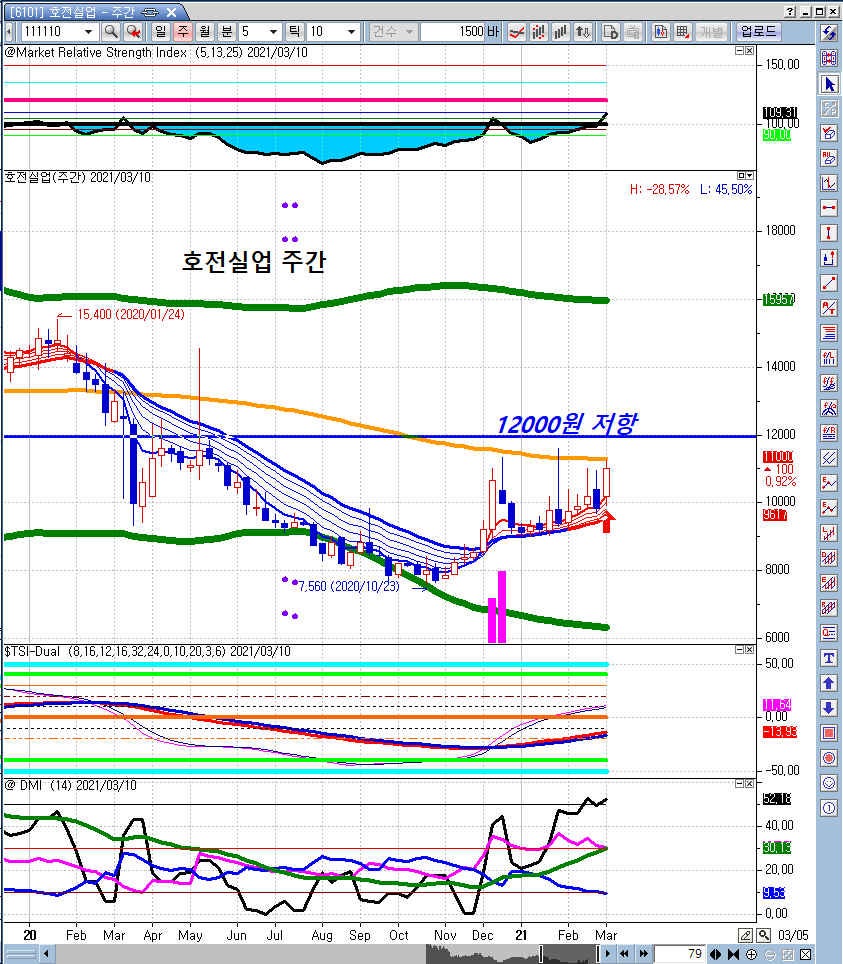
Task: Select the bar chart type icon
Action: coord(561,31)
